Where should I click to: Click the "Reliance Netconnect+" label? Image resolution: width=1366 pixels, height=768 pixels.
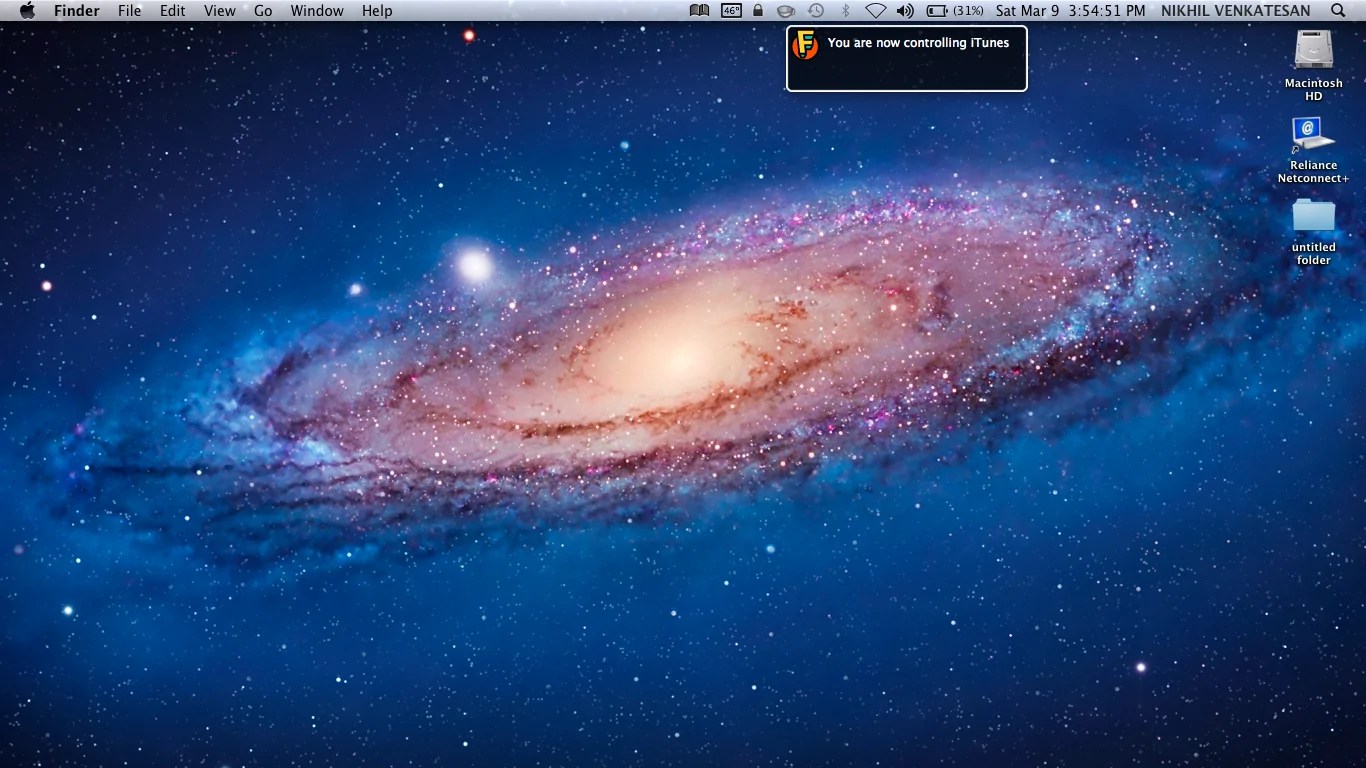pyautogui.click(x=1314, y=172)
